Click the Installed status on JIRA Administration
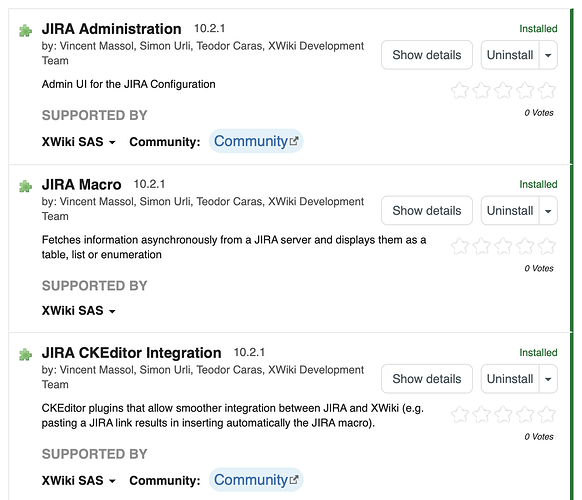582x500 pixels. pos(538,29)
